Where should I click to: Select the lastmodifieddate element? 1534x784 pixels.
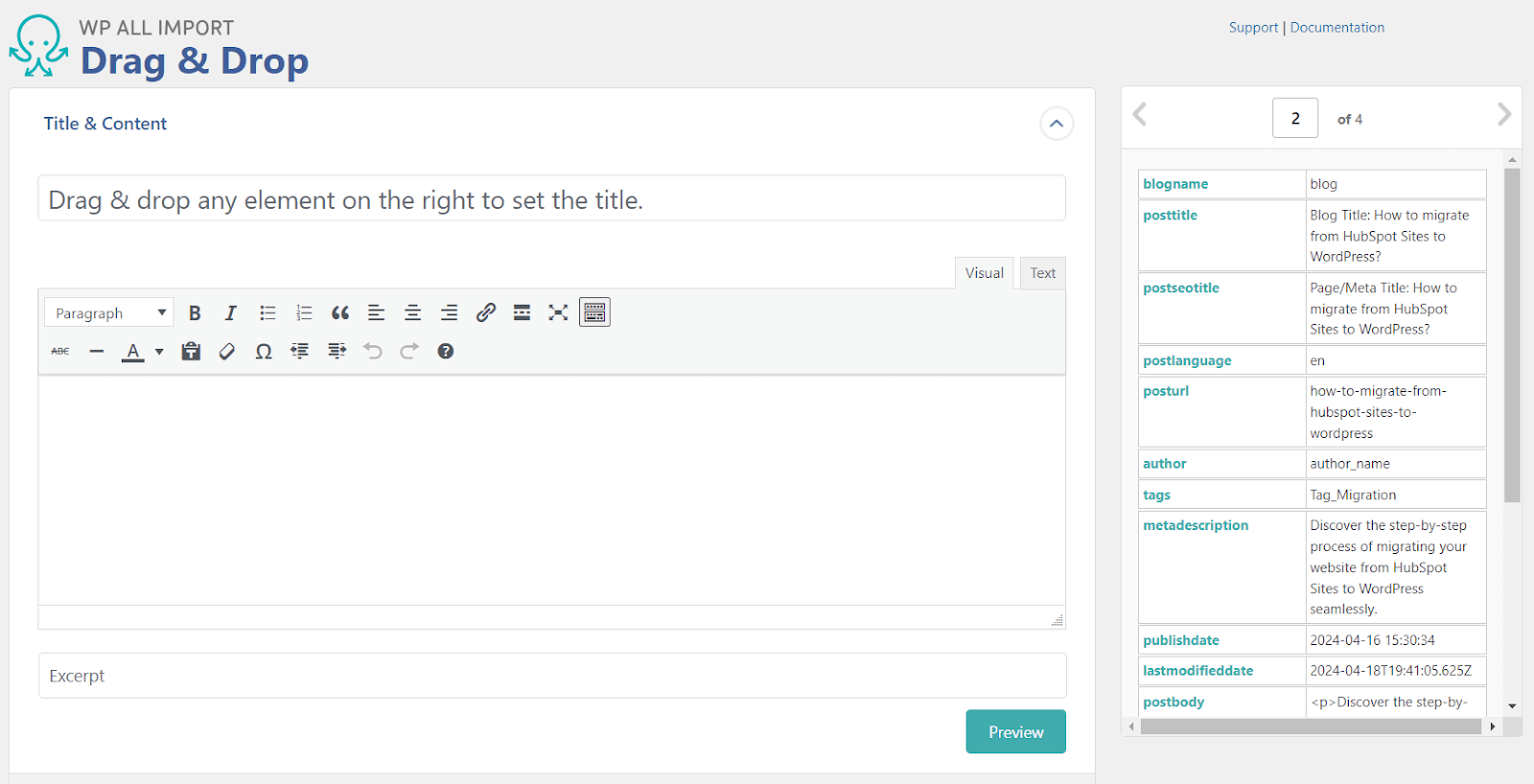1198,671
